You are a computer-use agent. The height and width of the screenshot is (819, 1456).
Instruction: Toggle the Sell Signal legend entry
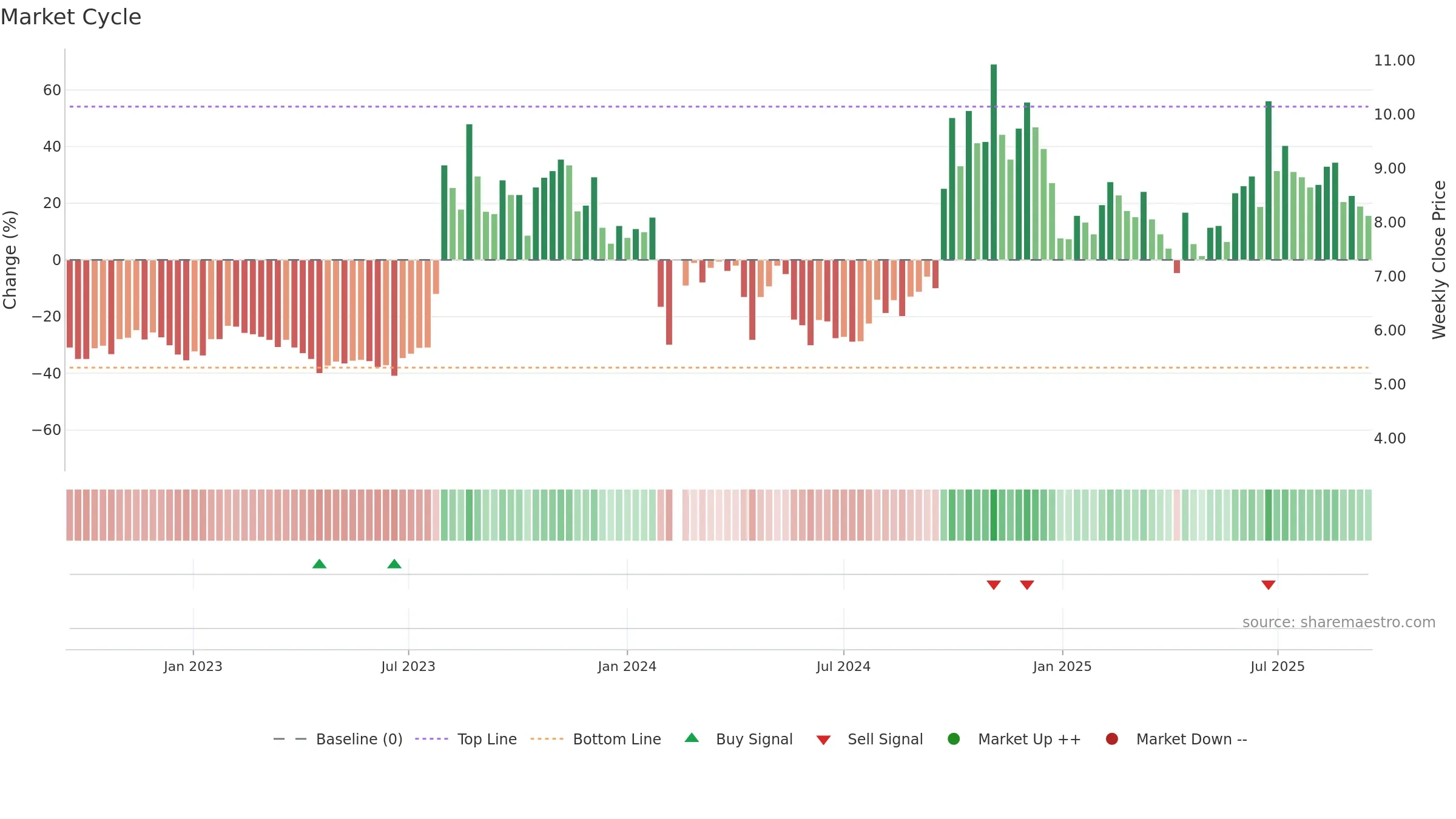point(869,739)
